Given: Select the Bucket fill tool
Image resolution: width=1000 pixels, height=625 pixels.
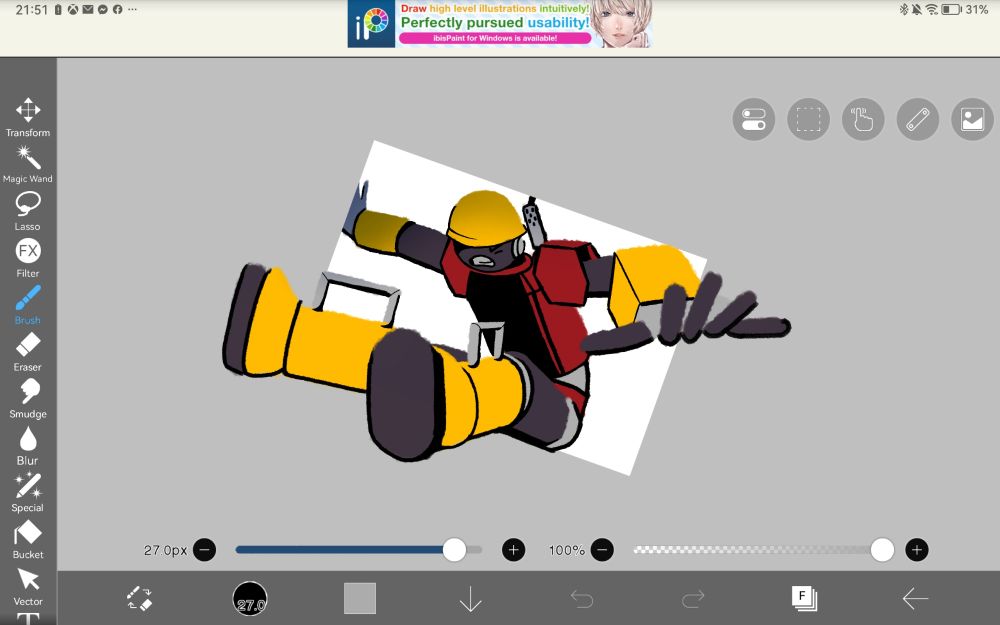Looking at the screenshot, I should click(x=27, y=540).
